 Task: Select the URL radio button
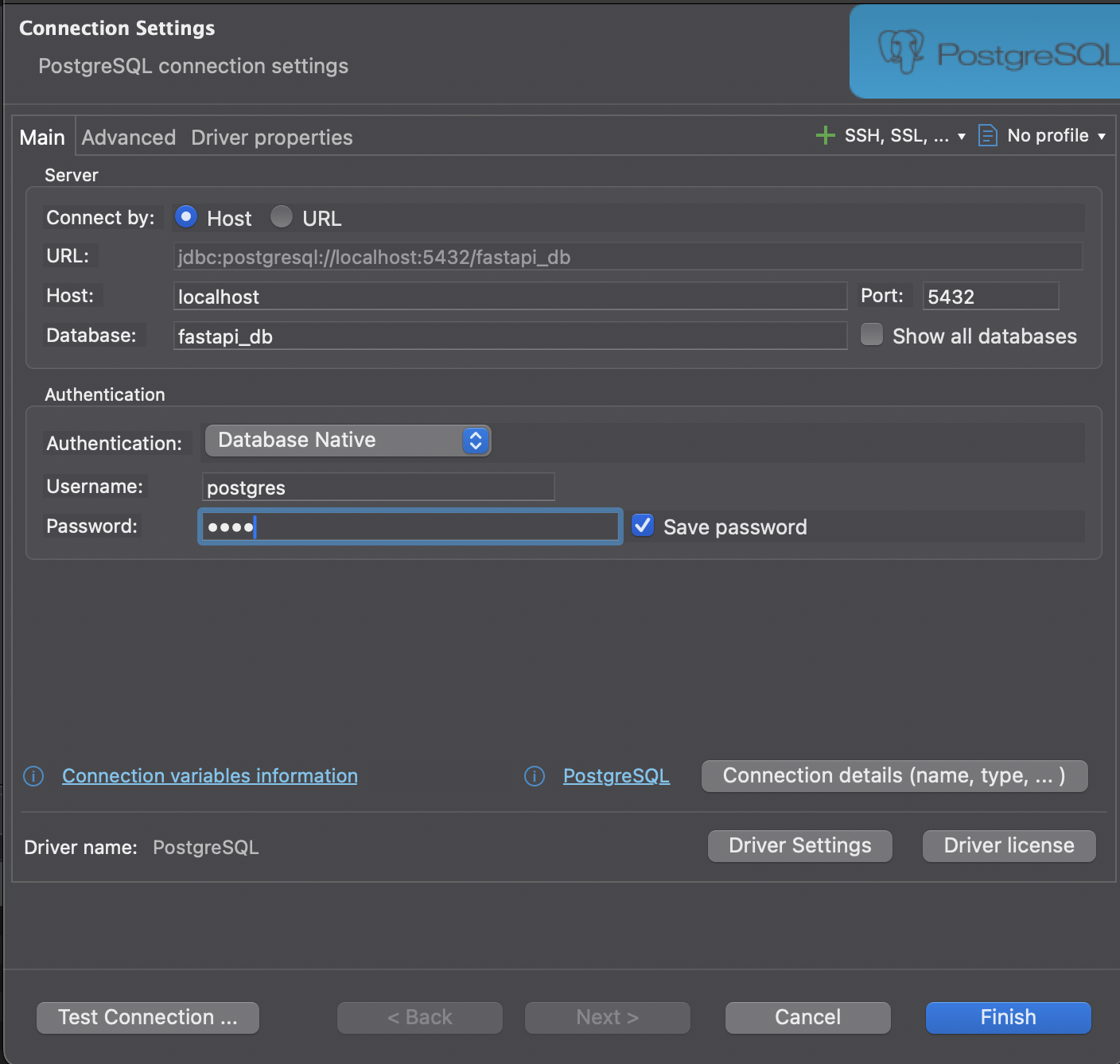(x=282, y=216)
